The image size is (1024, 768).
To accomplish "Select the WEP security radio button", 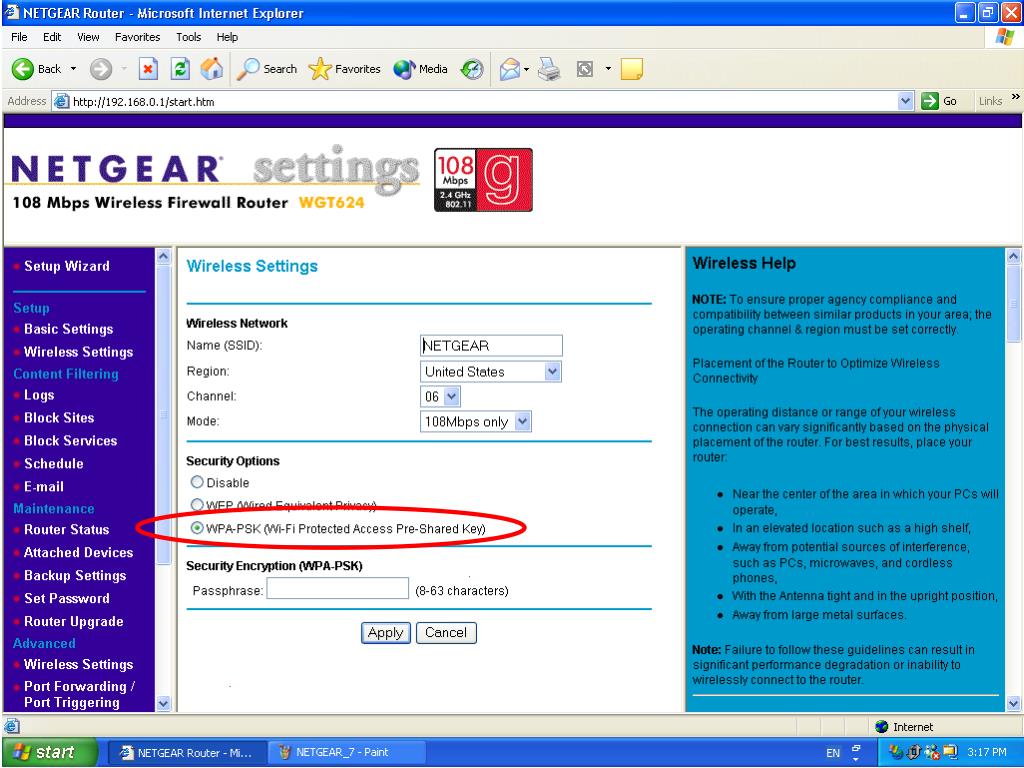I will pos(197,505).
